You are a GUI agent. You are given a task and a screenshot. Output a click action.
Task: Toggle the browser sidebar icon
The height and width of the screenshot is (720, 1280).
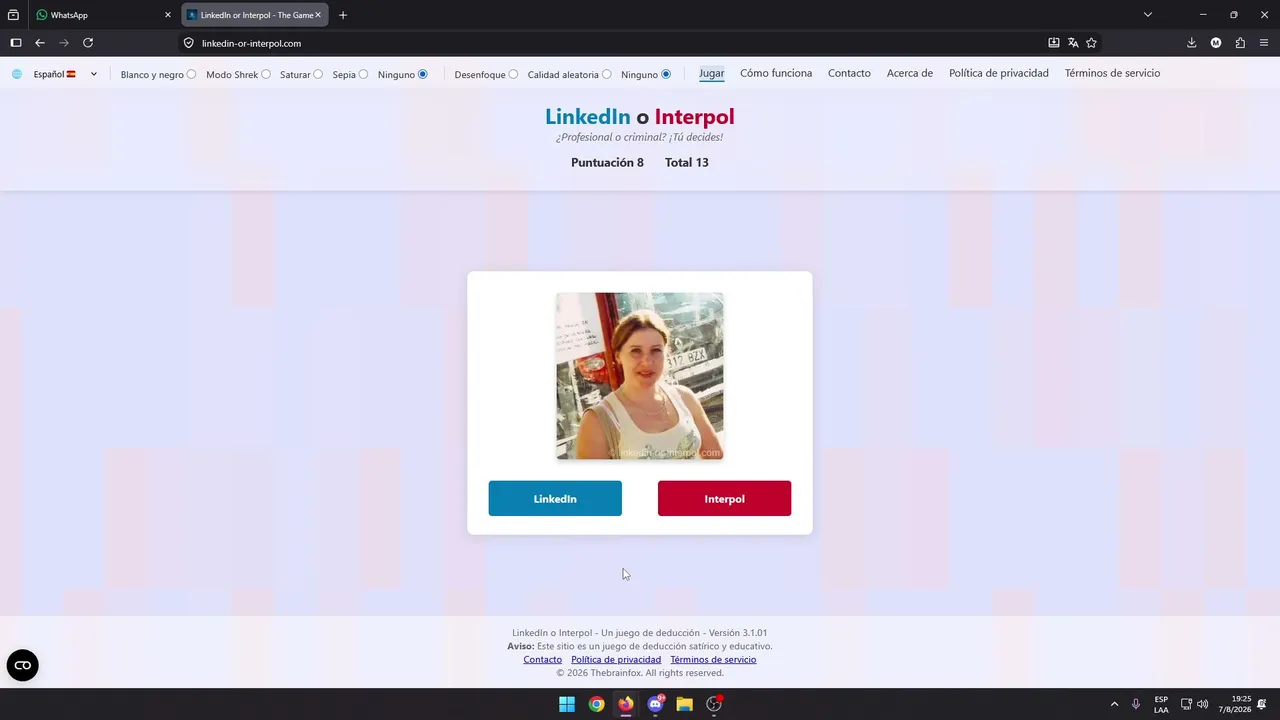pos(16,43)
